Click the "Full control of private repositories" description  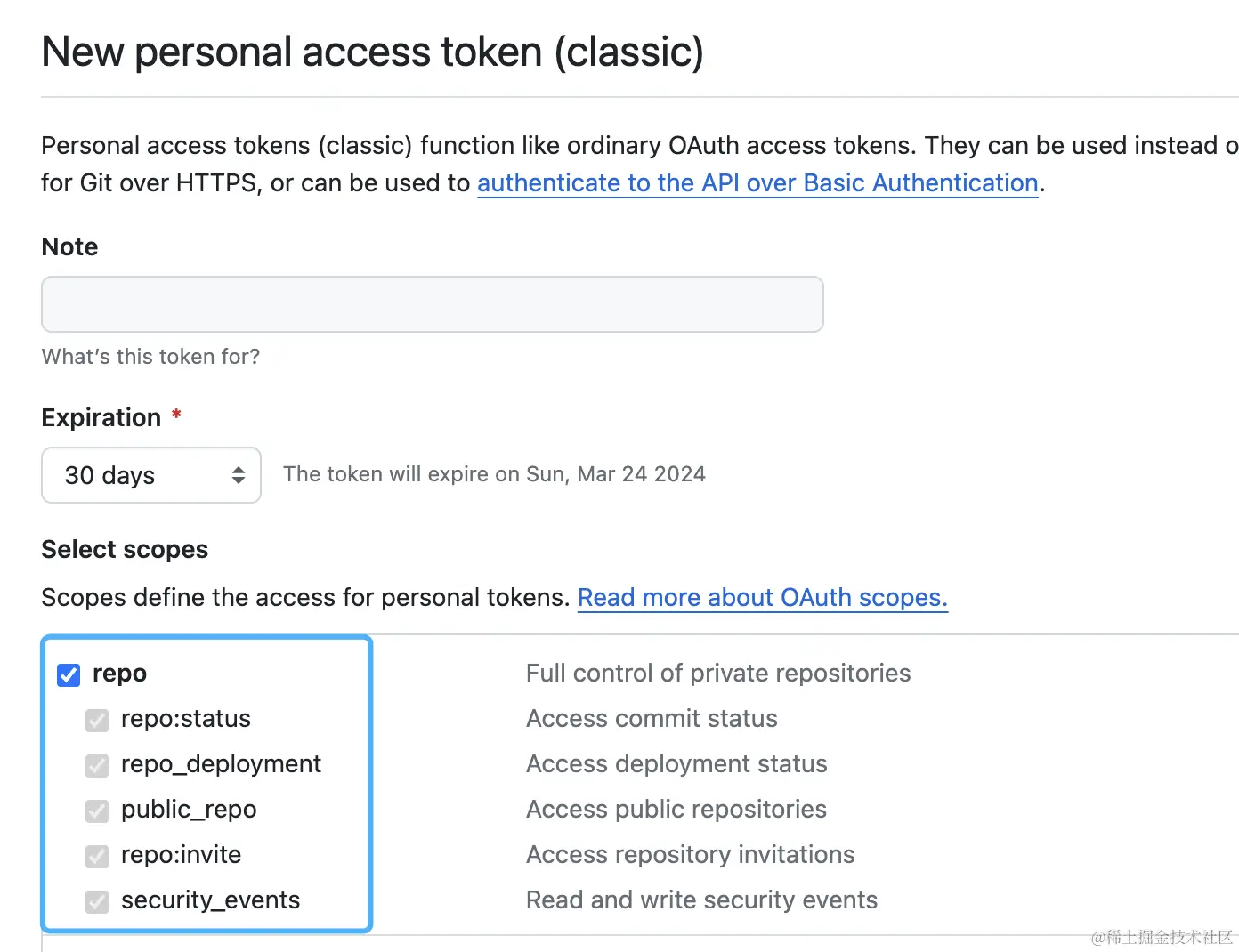(717, 673)
